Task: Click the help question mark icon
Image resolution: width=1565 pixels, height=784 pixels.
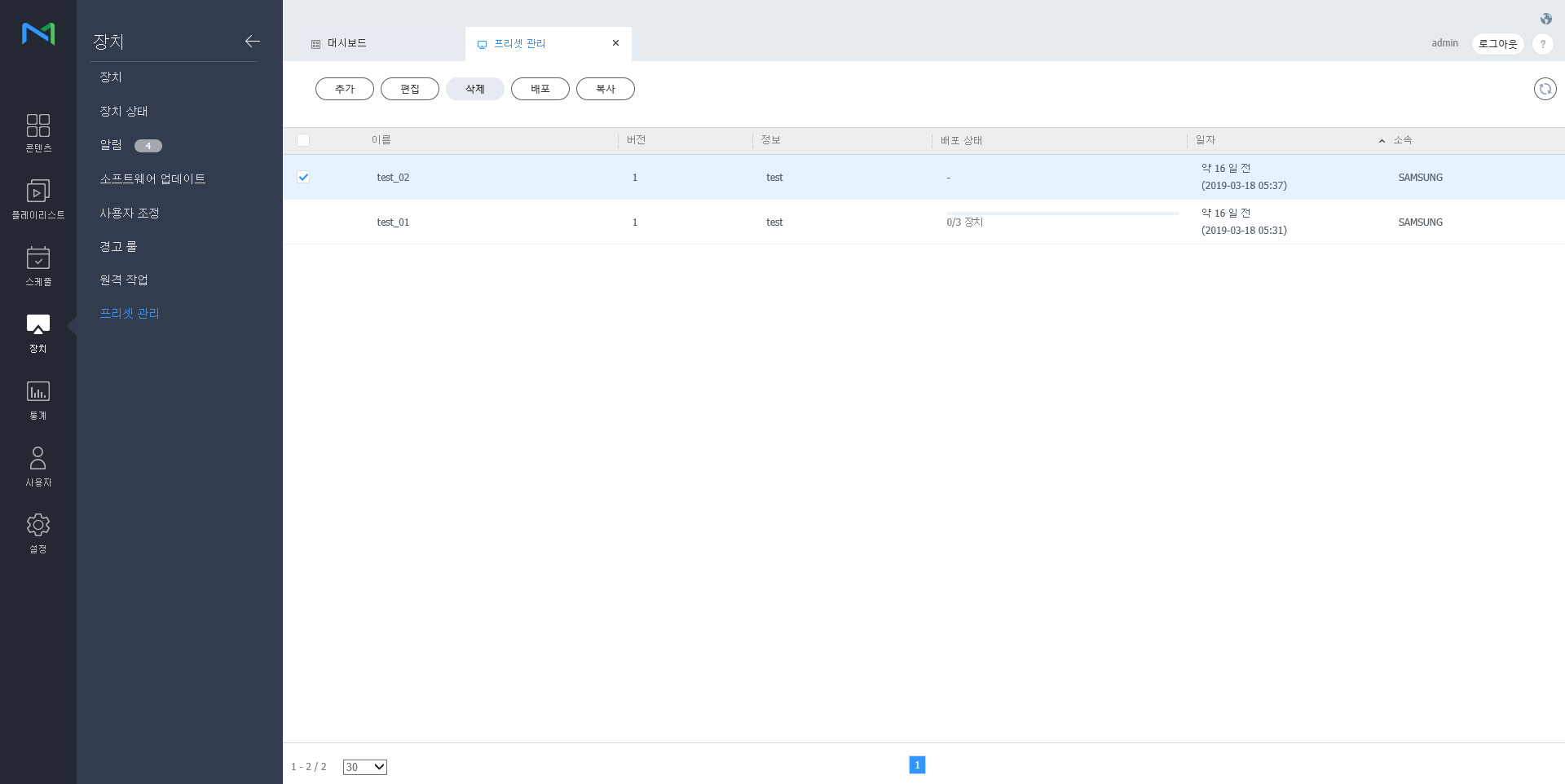Action: click(1542, 44)
